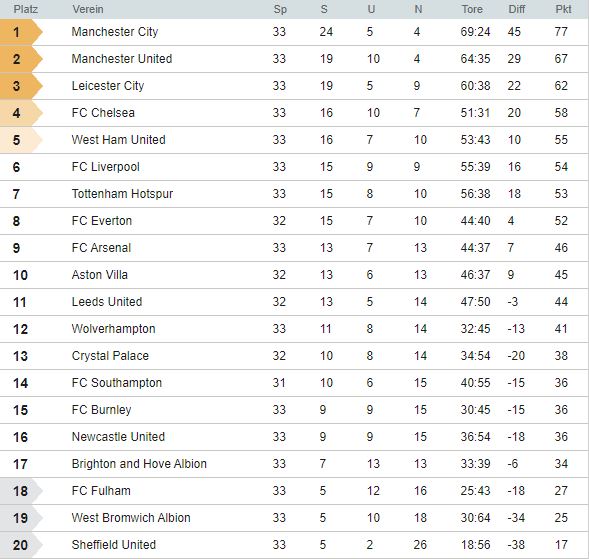Image resolution: width=589 pixels, height=559 pixels.
Task: Click the rank 3 orange arrow badge
Action: (21, 86)
